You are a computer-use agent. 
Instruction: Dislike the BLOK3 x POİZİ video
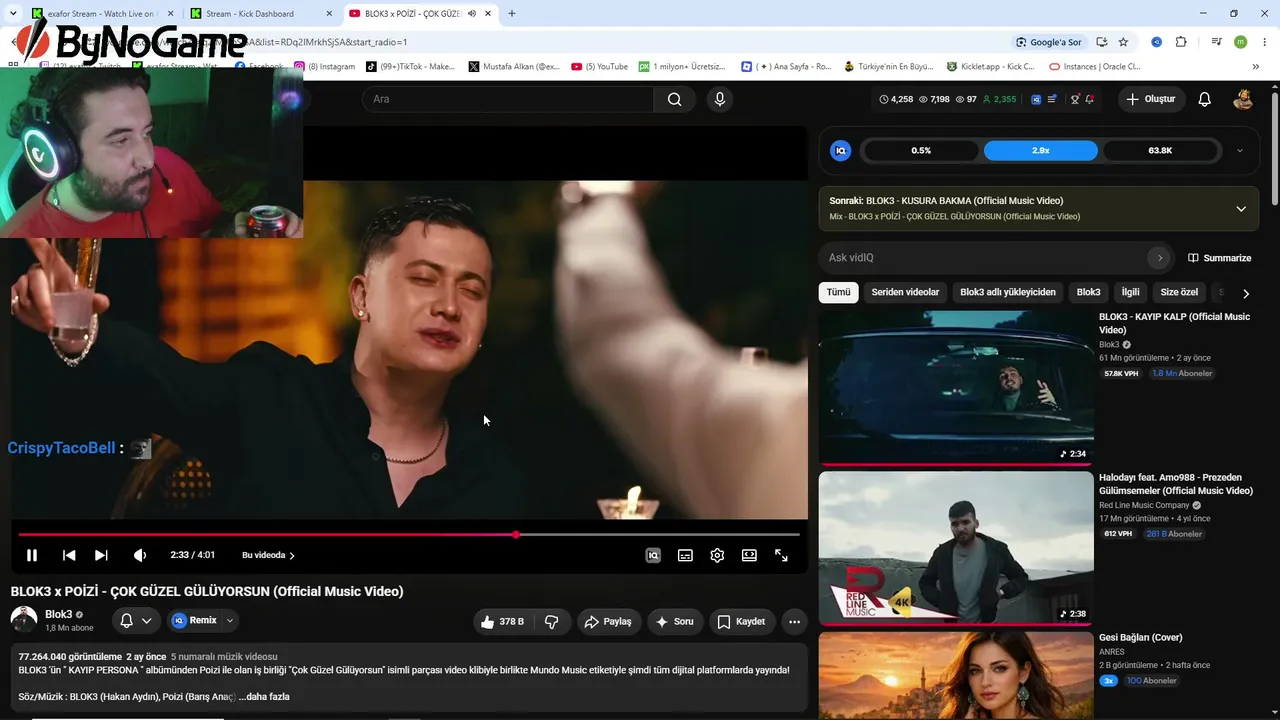click(x=552, y=621)
